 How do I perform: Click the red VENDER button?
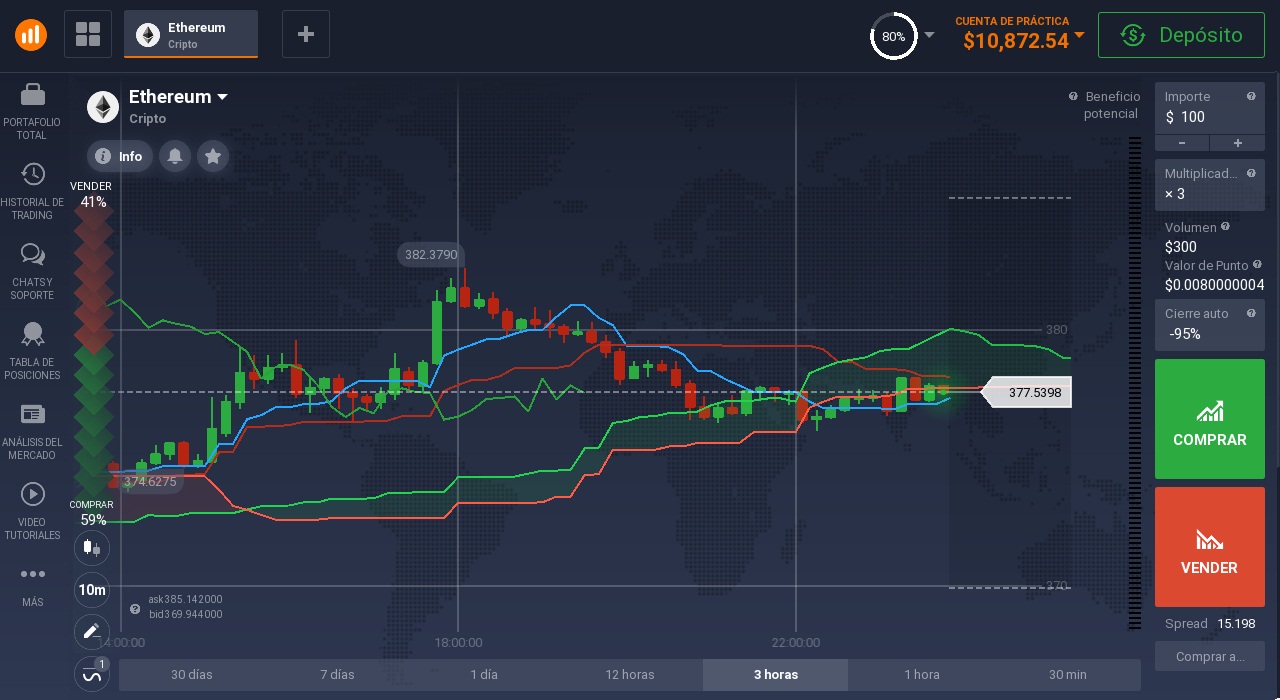[1209, 547]
